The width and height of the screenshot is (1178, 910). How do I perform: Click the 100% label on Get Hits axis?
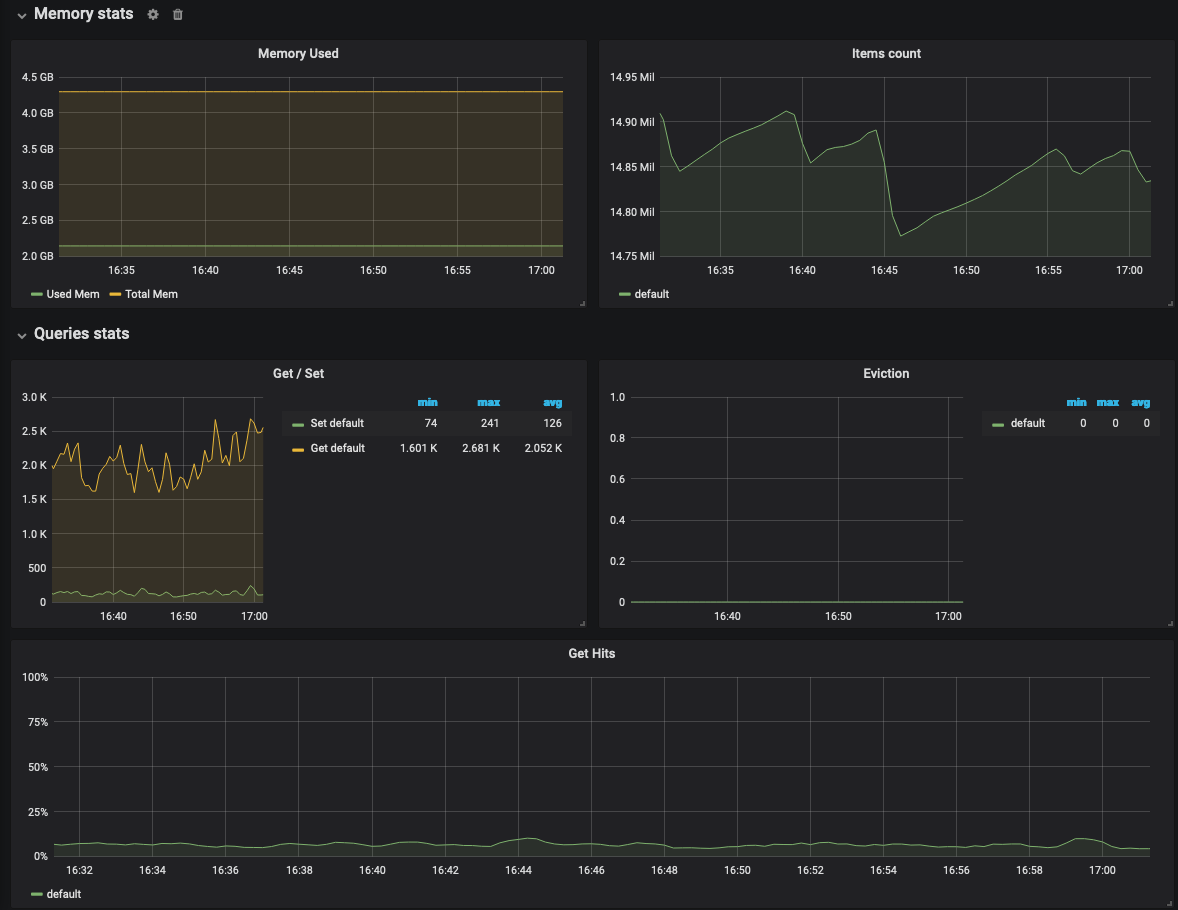(35, 677)
